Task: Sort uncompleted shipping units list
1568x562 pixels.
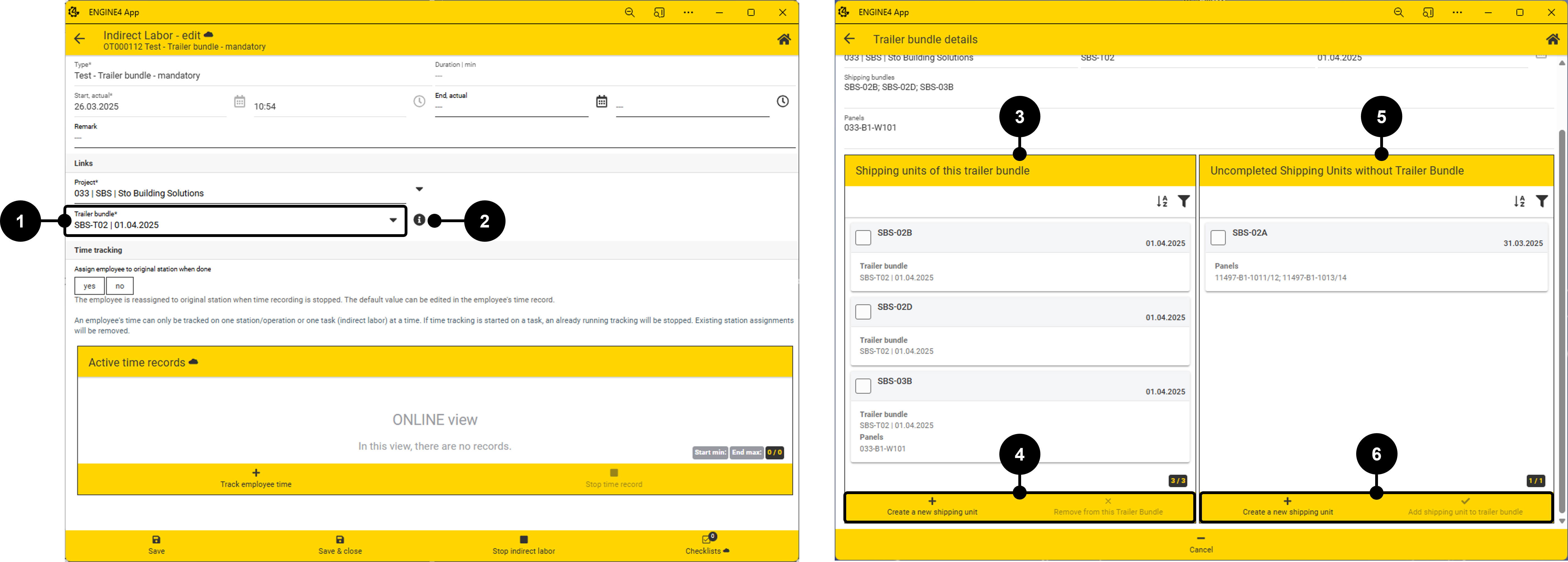Action: (1519, 201)
